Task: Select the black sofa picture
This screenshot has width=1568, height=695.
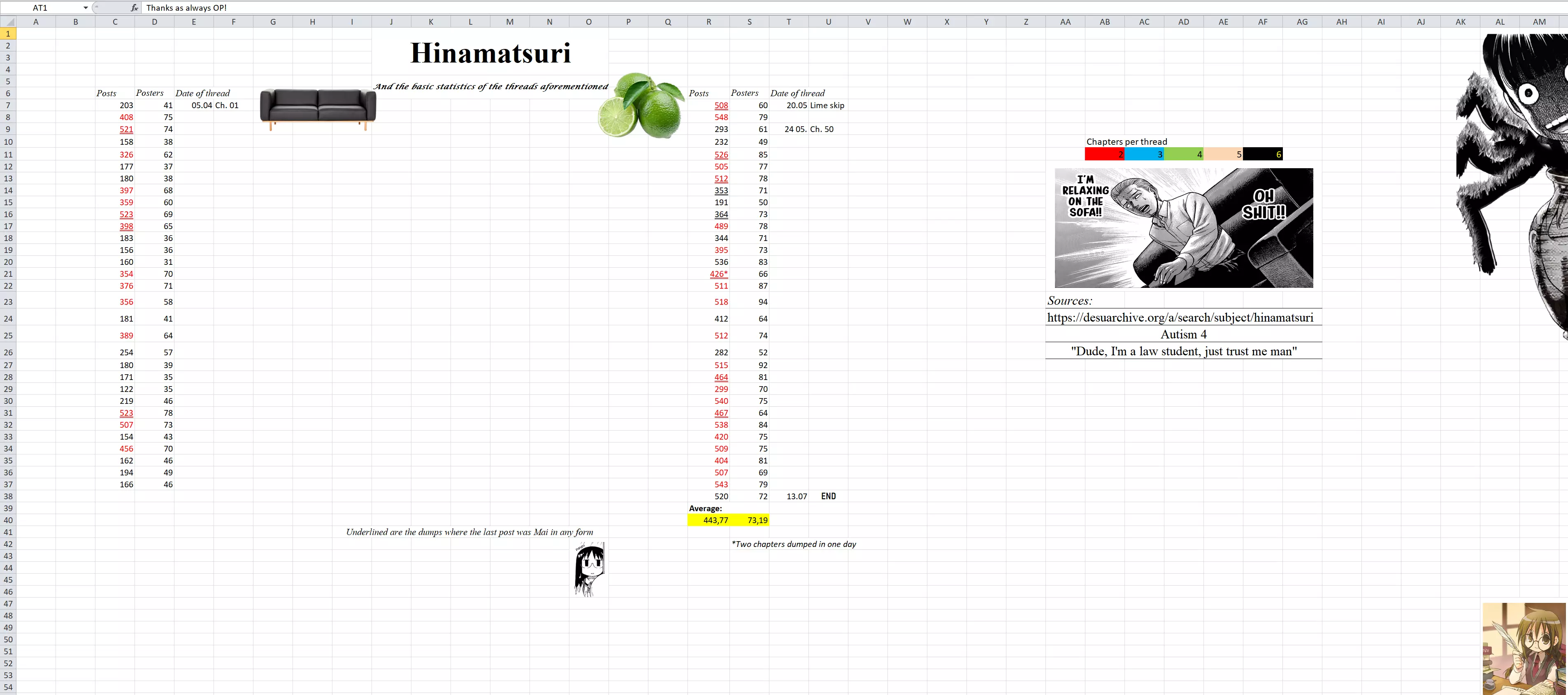Action: 318,109
